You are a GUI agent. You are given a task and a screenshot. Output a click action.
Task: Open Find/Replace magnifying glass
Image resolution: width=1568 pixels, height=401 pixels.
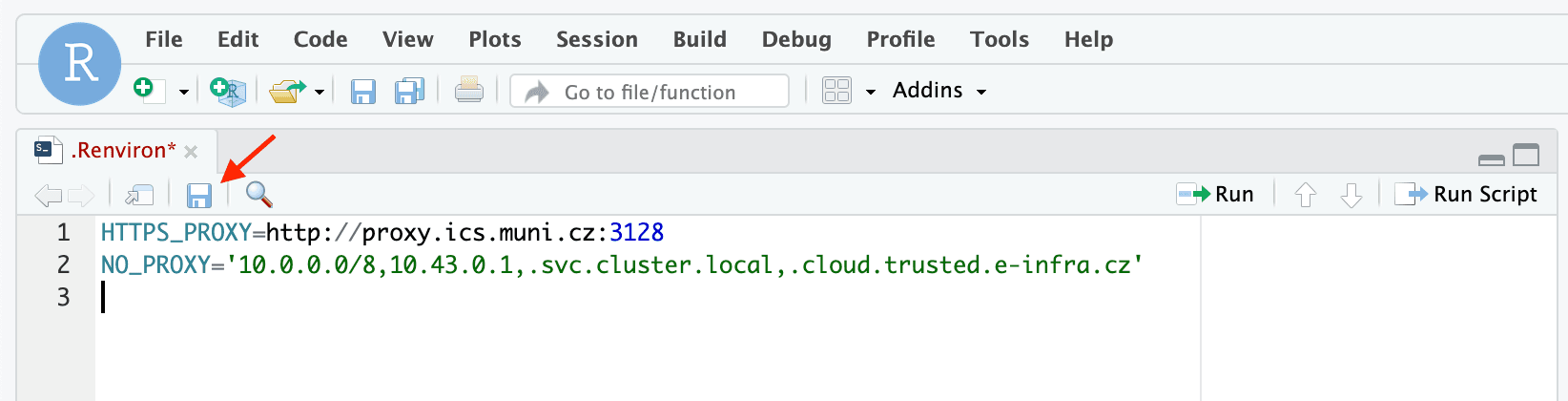pos(258,195)
